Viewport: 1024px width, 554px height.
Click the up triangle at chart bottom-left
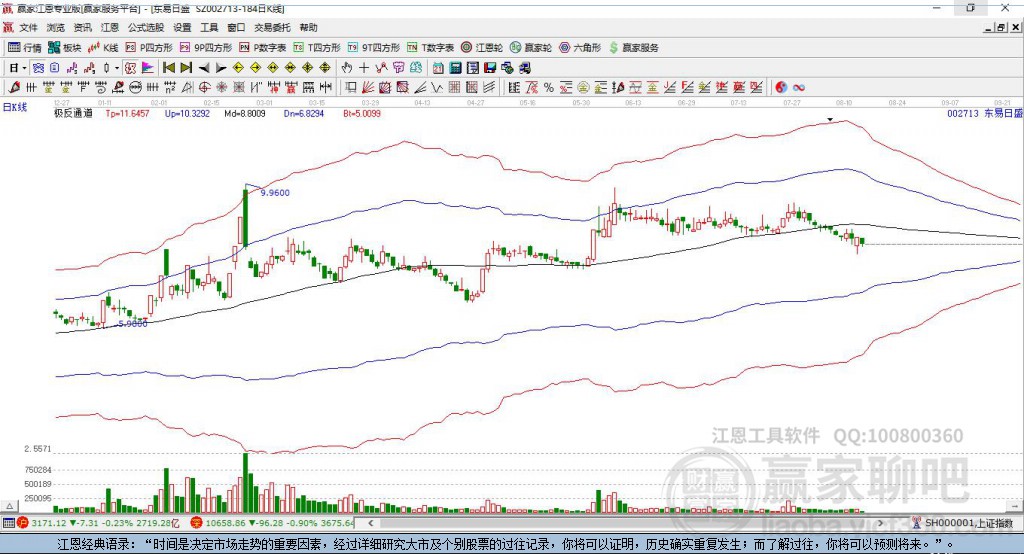9,506
